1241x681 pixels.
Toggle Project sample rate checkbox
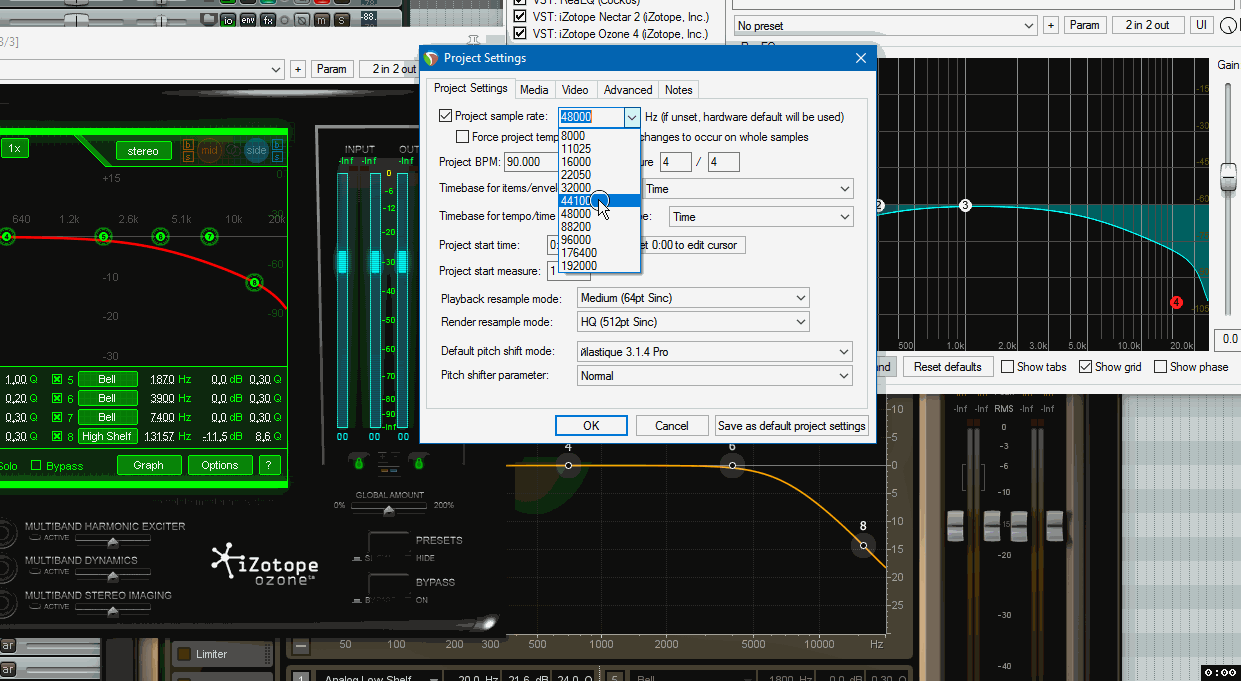tap(446, 117)
